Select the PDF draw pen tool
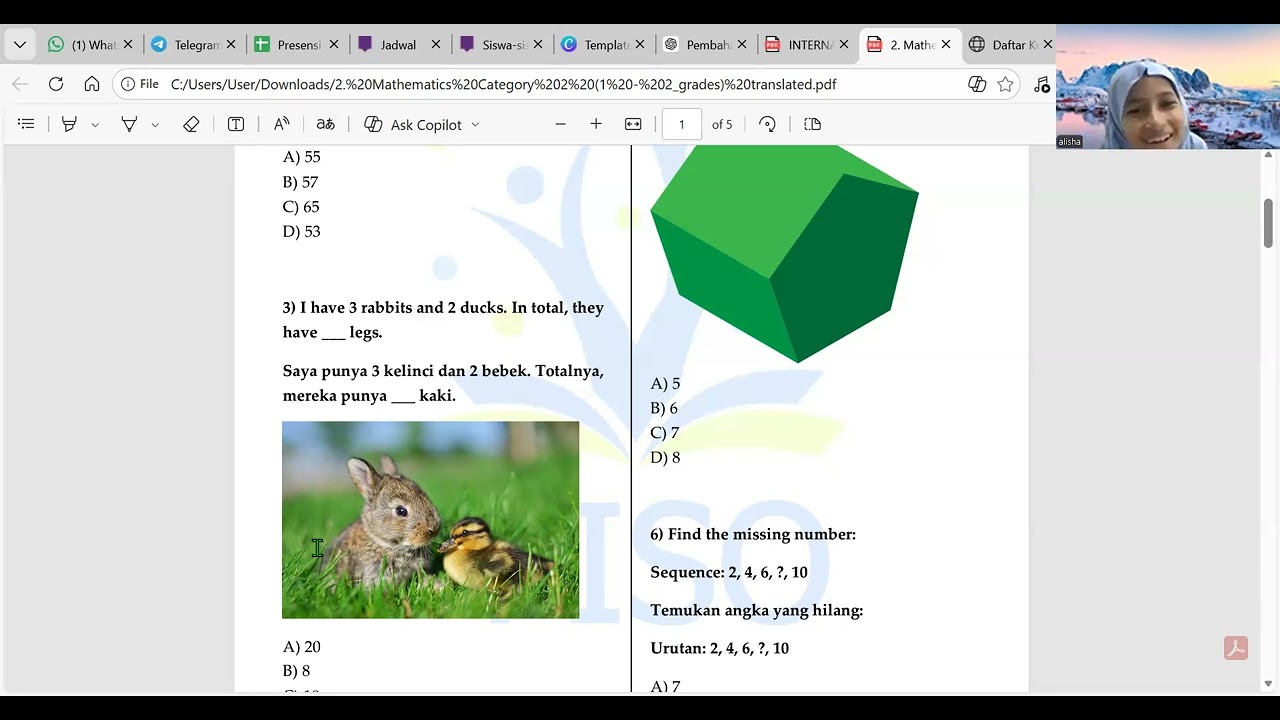 129,124
